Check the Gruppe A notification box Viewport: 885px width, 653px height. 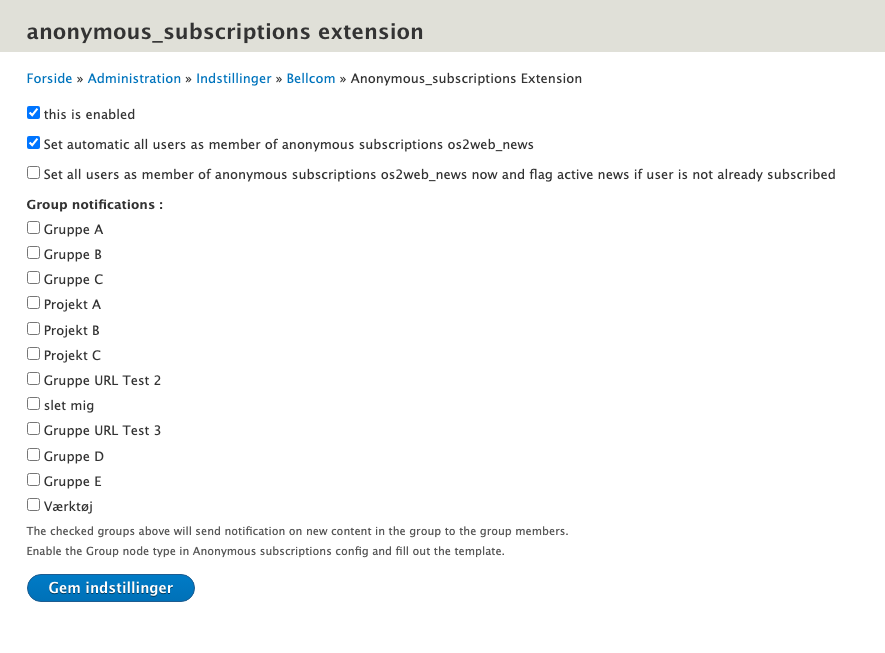(33, 227)
